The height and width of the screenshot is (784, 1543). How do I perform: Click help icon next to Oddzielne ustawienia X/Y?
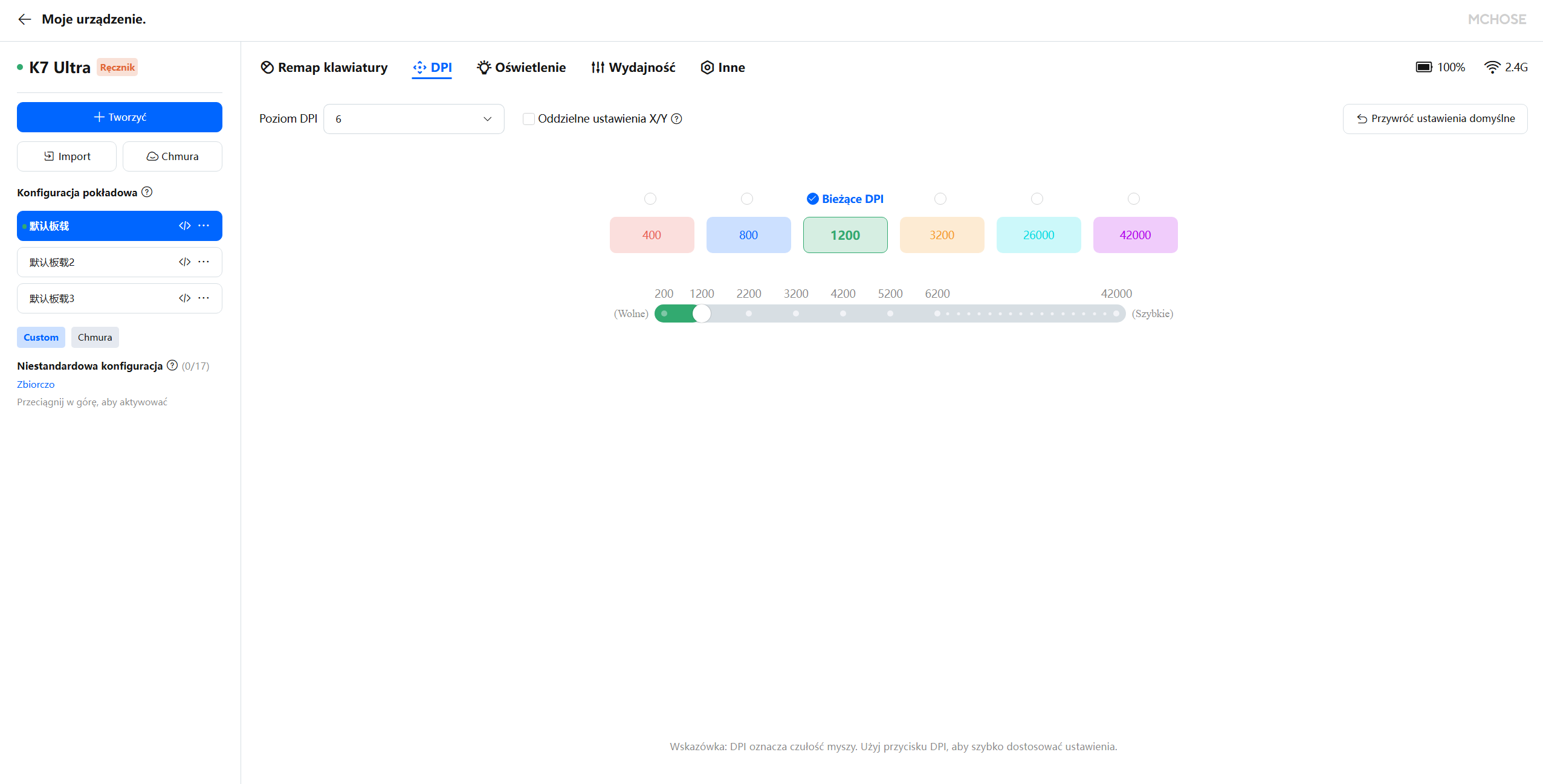(x=677, y=119)
